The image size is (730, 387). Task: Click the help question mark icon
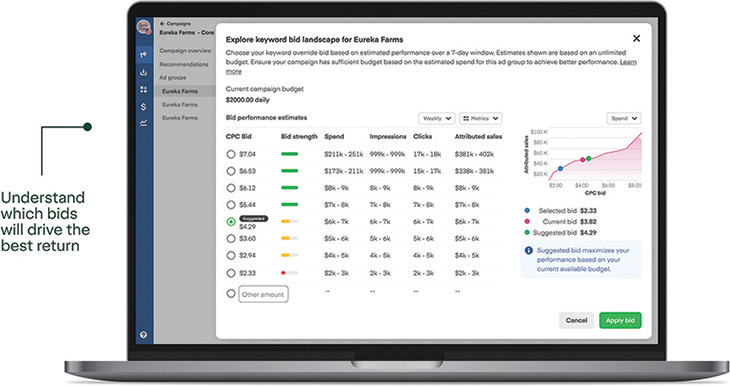[x=143, y=334]
